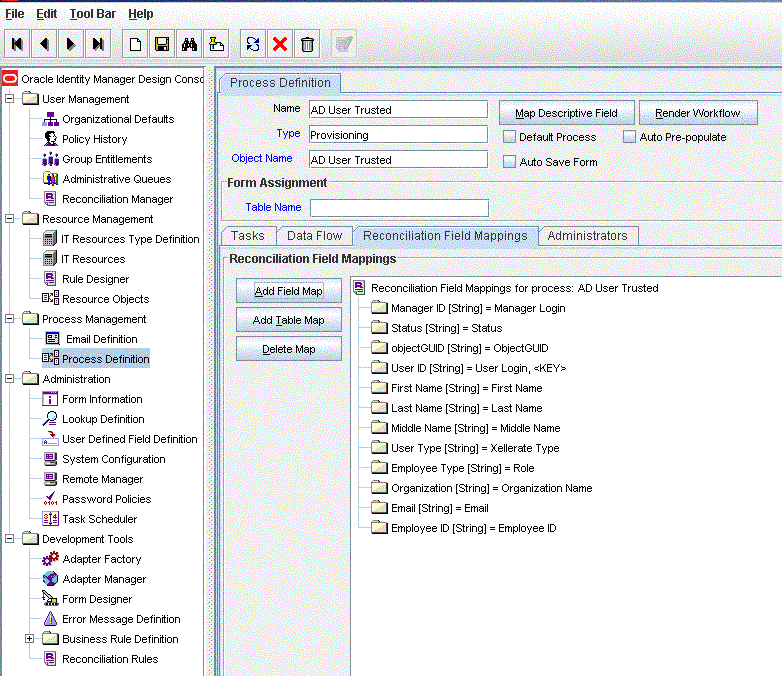Click the New blank document icon
The image size is (782, 676).
tap(135, 44)
